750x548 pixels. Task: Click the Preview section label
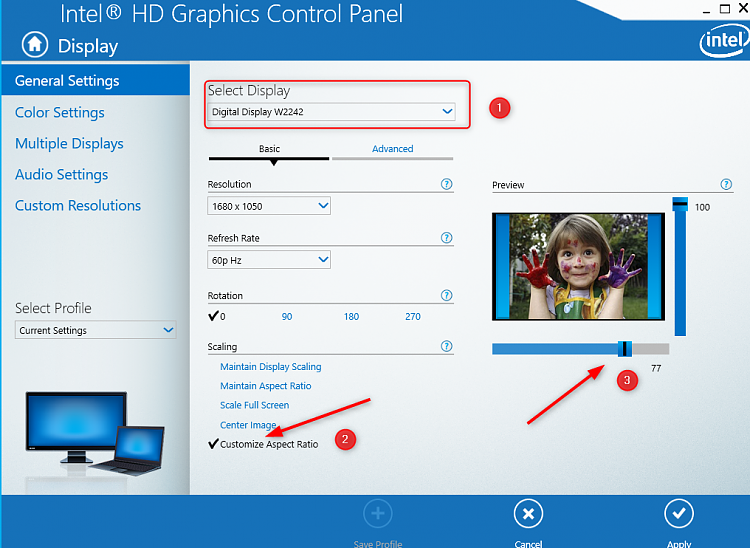pos(508,185)
